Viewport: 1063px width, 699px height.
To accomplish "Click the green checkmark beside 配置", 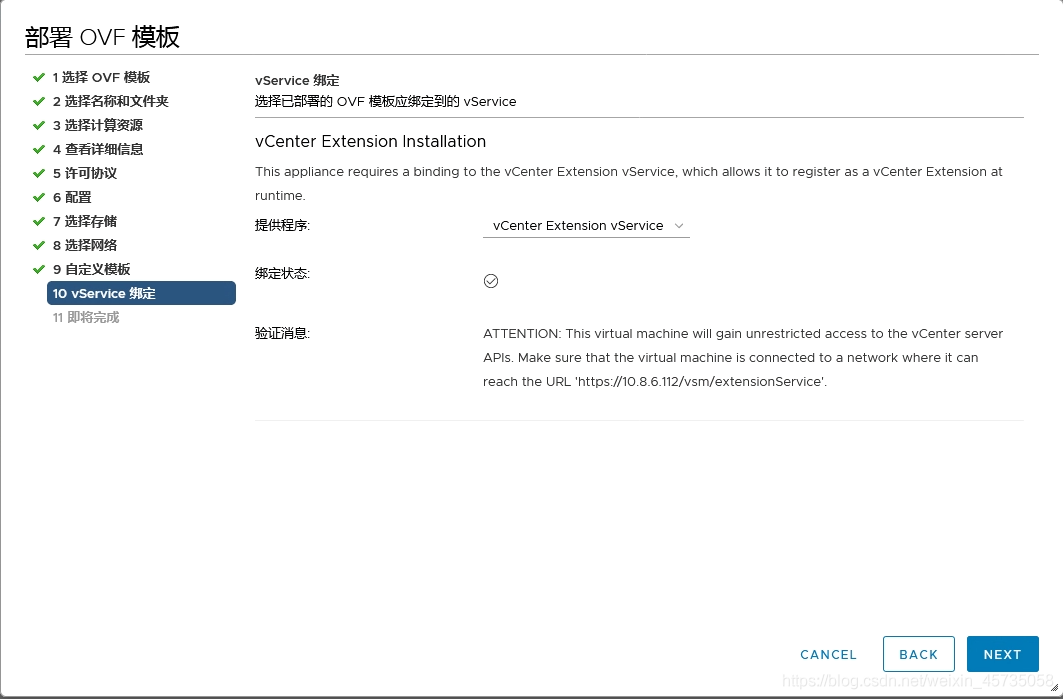I will coord(39,197).
